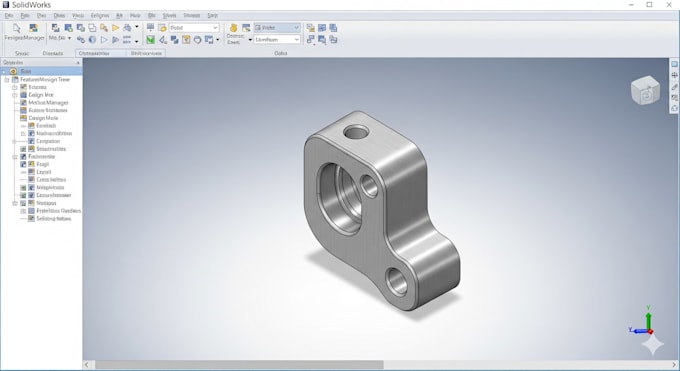The width and height of the screenshot is (680, 371).
Task: Click the lower hole on the part's arm
Action: tap(397, 282)
